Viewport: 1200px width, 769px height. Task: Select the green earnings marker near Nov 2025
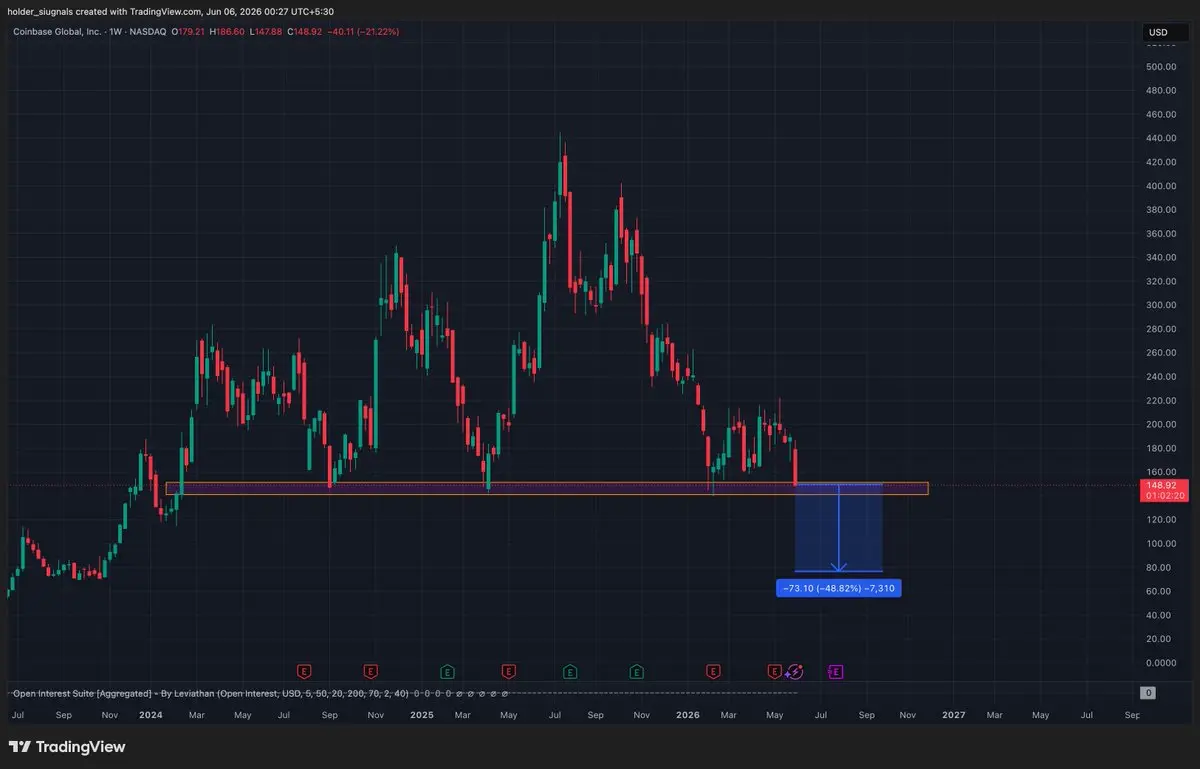(636, 671)
